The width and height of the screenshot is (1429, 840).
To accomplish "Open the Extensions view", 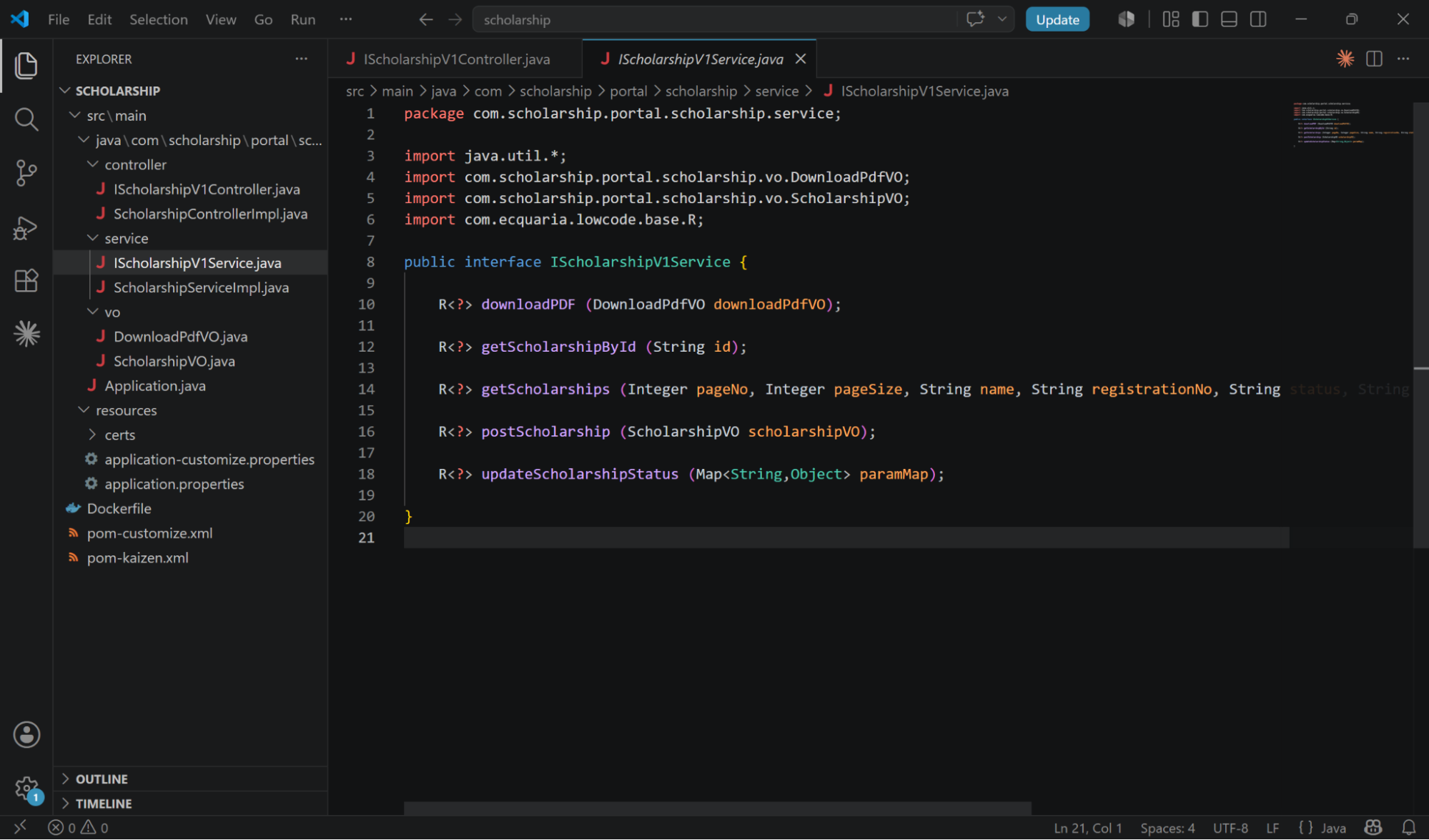I will pyautogui.click(x=26, y=280).
